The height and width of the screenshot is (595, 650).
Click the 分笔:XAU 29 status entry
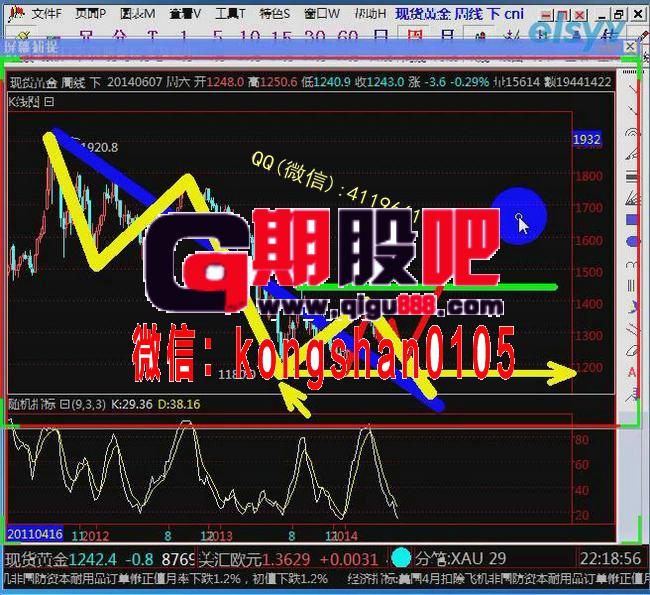[460, 559]
